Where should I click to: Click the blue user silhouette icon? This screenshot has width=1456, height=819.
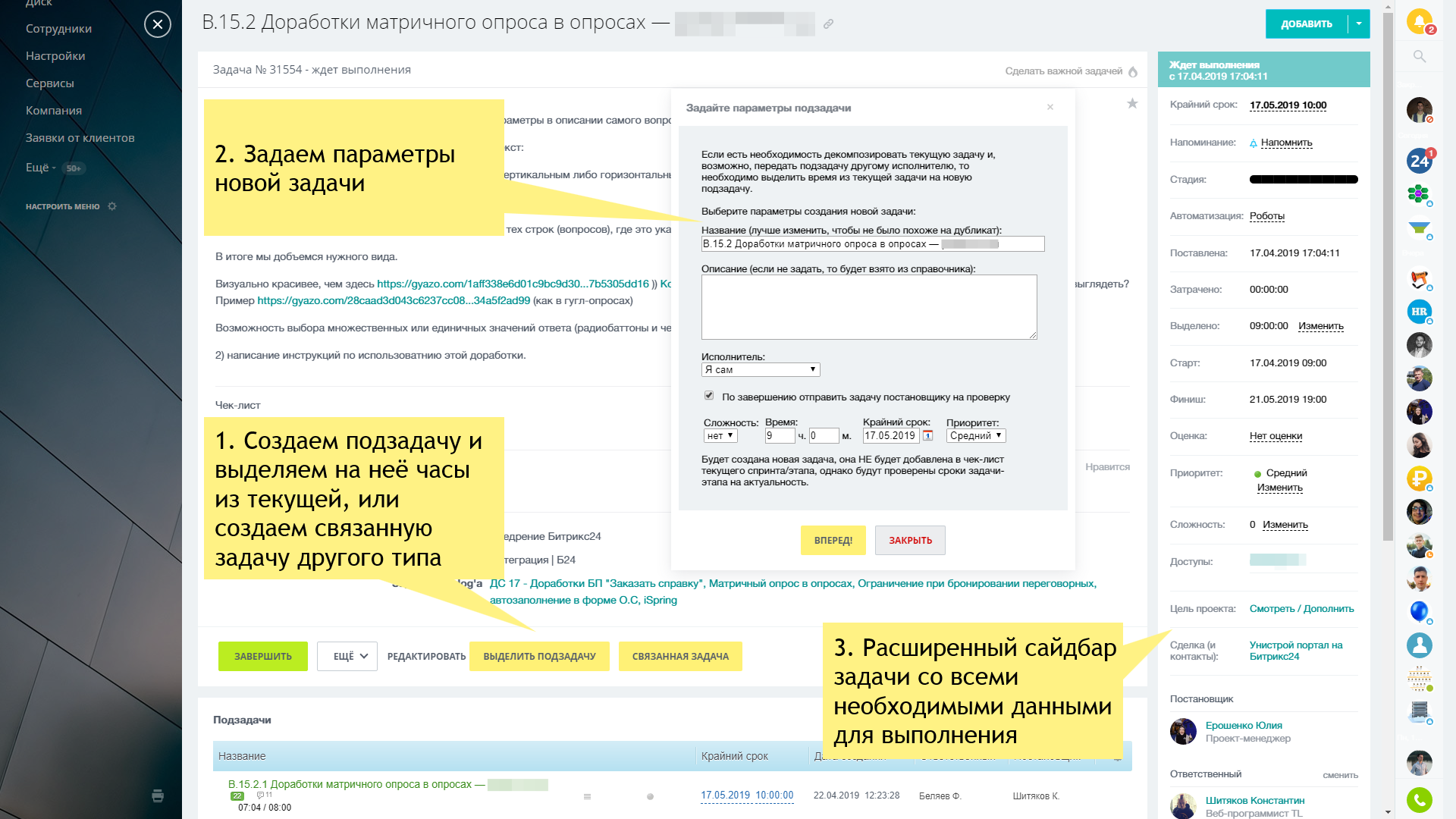(1419, 645)
